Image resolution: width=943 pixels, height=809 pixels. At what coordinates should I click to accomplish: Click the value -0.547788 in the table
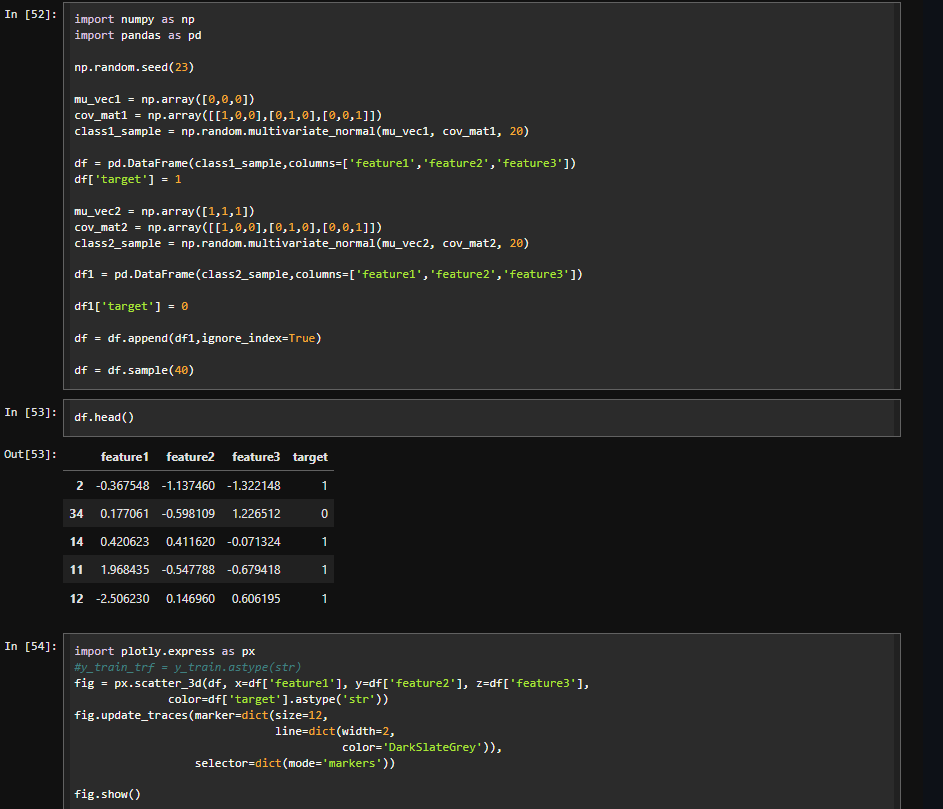[x=188, y=570]
